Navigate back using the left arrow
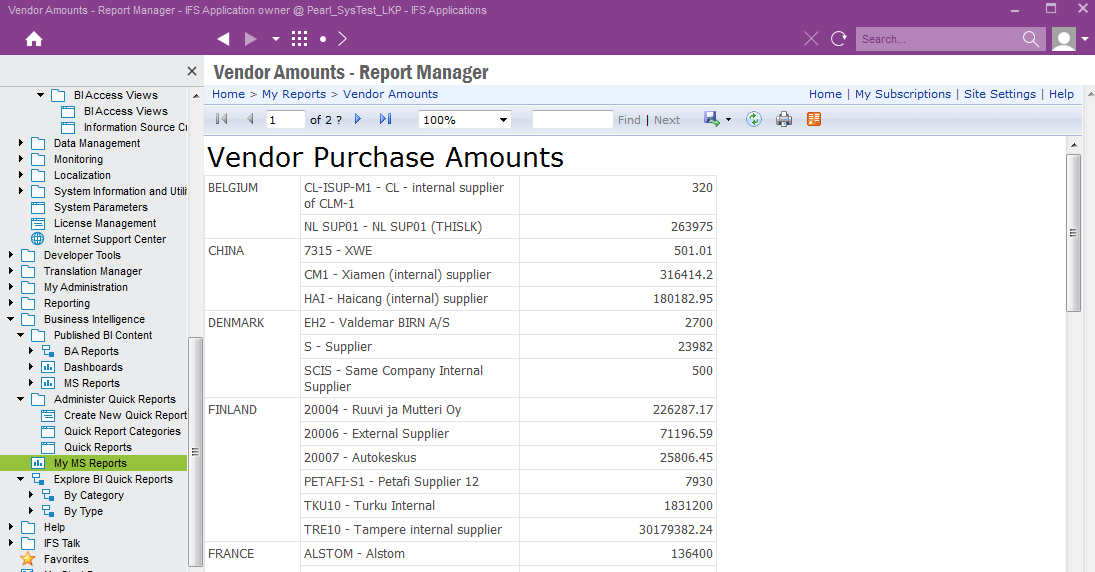This screenshot has width=1095, height=572. coord(223,39)
